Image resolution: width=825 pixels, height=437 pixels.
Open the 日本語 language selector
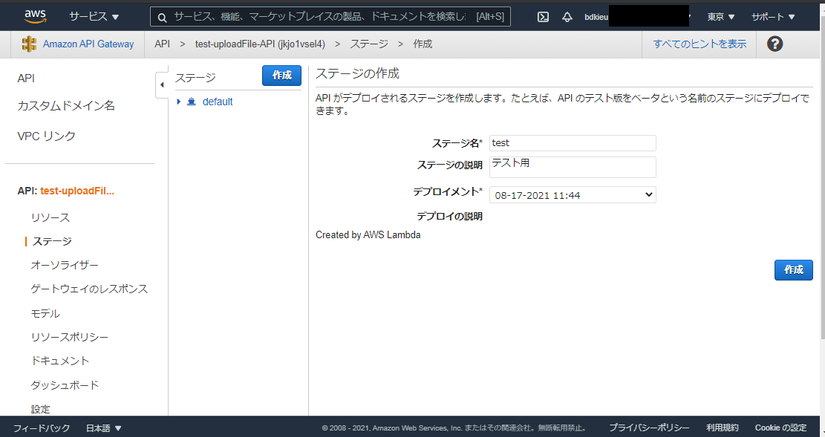pos(104,428)
